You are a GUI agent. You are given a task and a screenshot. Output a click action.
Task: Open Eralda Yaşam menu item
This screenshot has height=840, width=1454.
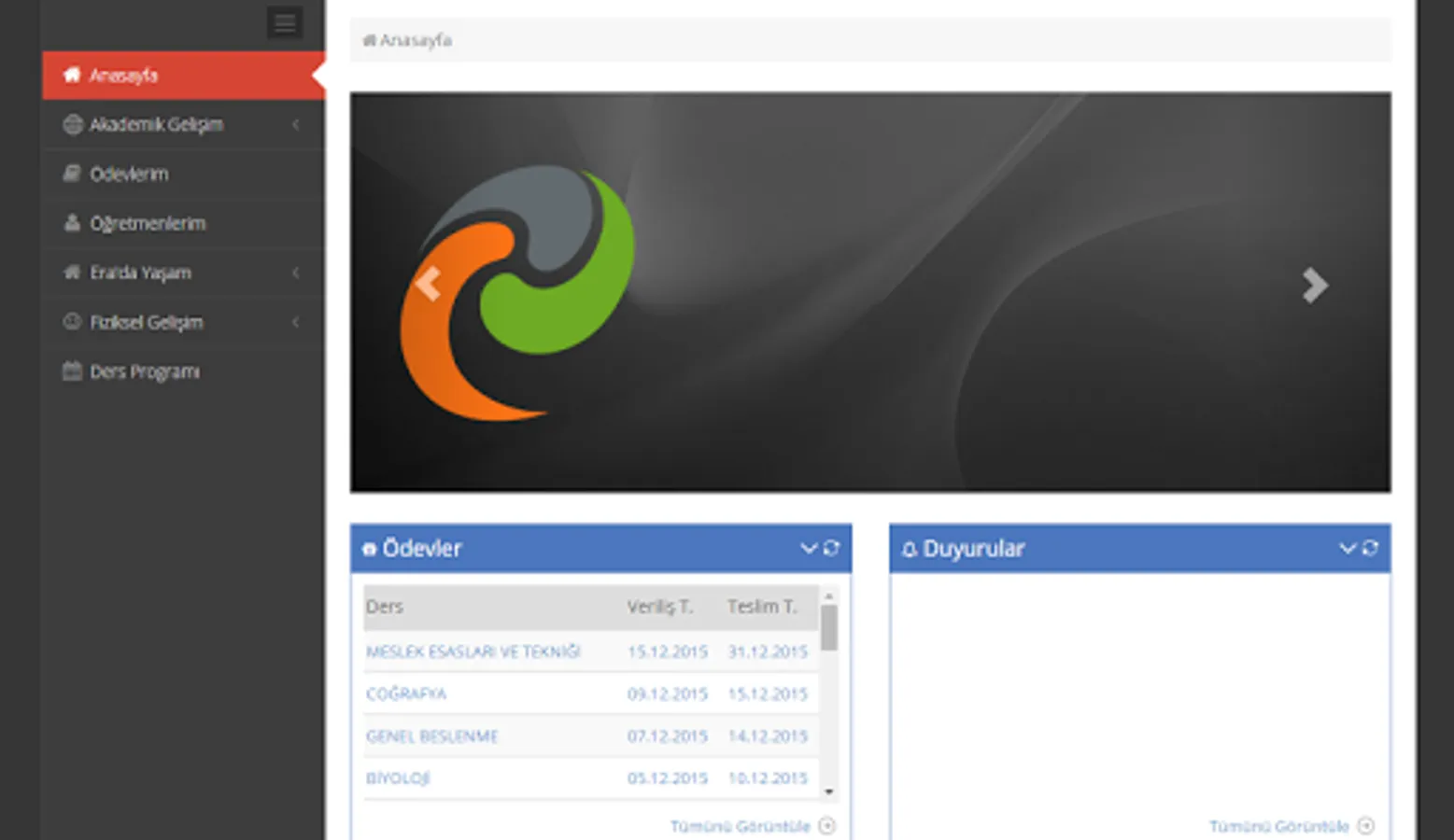click(x=183, y=273)
